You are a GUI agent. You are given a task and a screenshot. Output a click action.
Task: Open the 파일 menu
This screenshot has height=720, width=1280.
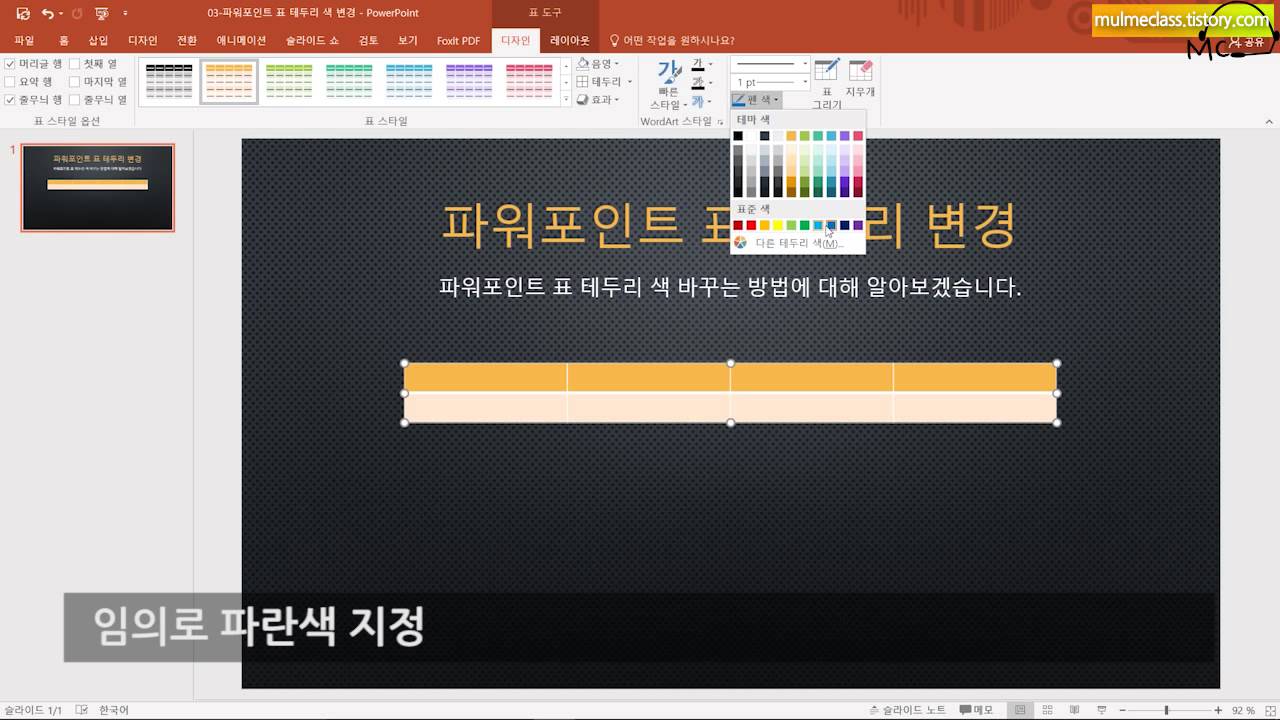[x=24, y=41]
